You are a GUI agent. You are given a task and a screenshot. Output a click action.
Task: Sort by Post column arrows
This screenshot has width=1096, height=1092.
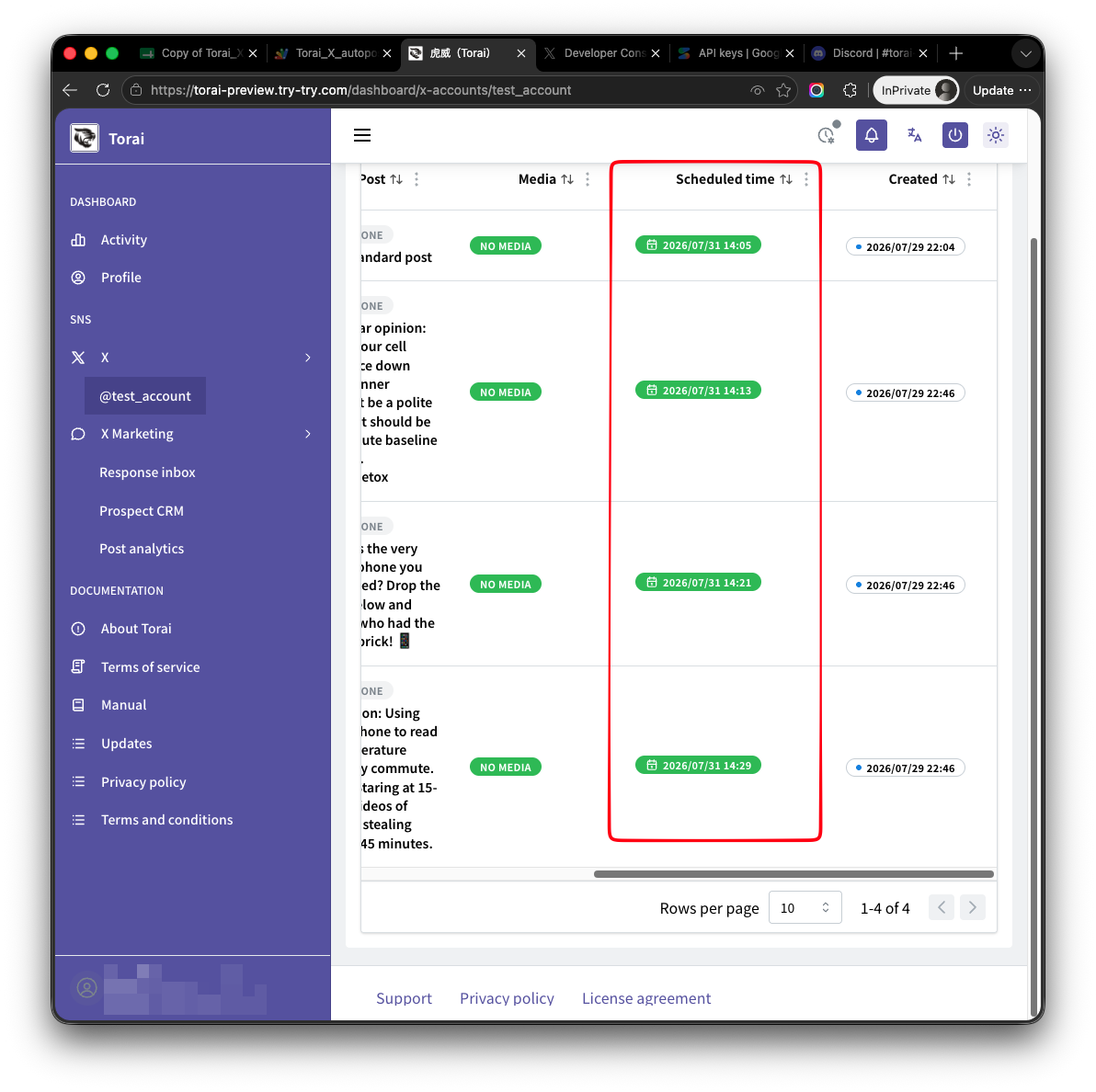tap(396, 179)
